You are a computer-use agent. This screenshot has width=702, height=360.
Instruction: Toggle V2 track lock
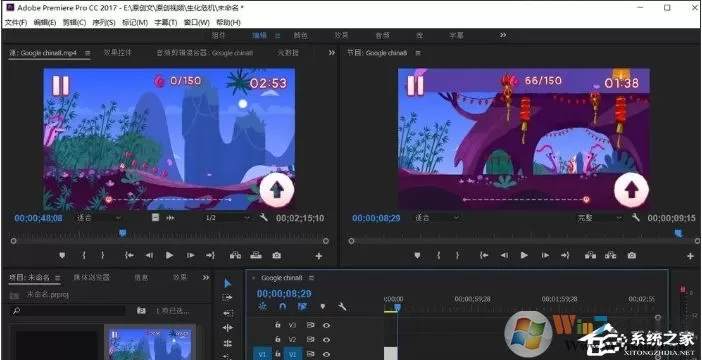coord(278,339)
